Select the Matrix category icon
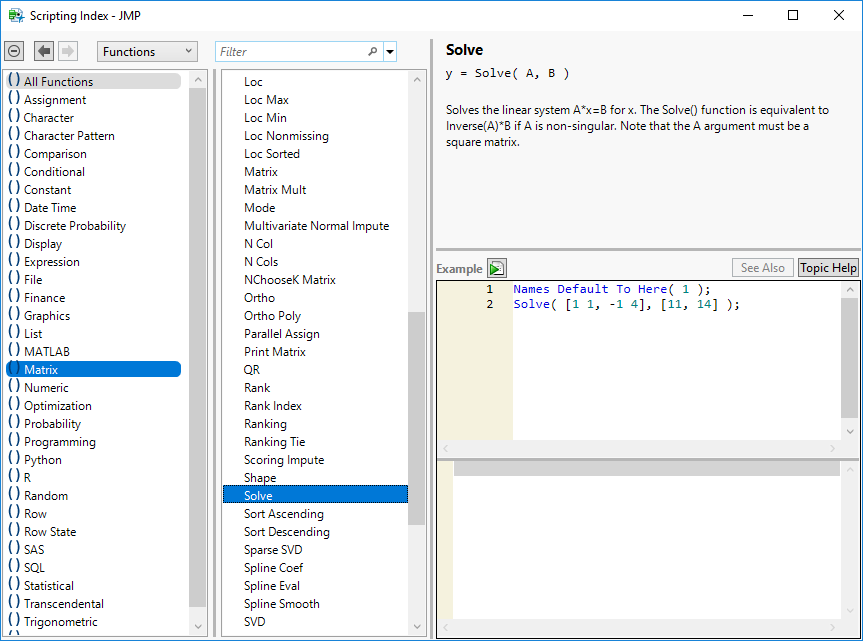863x641 pixels. point(14,369)
